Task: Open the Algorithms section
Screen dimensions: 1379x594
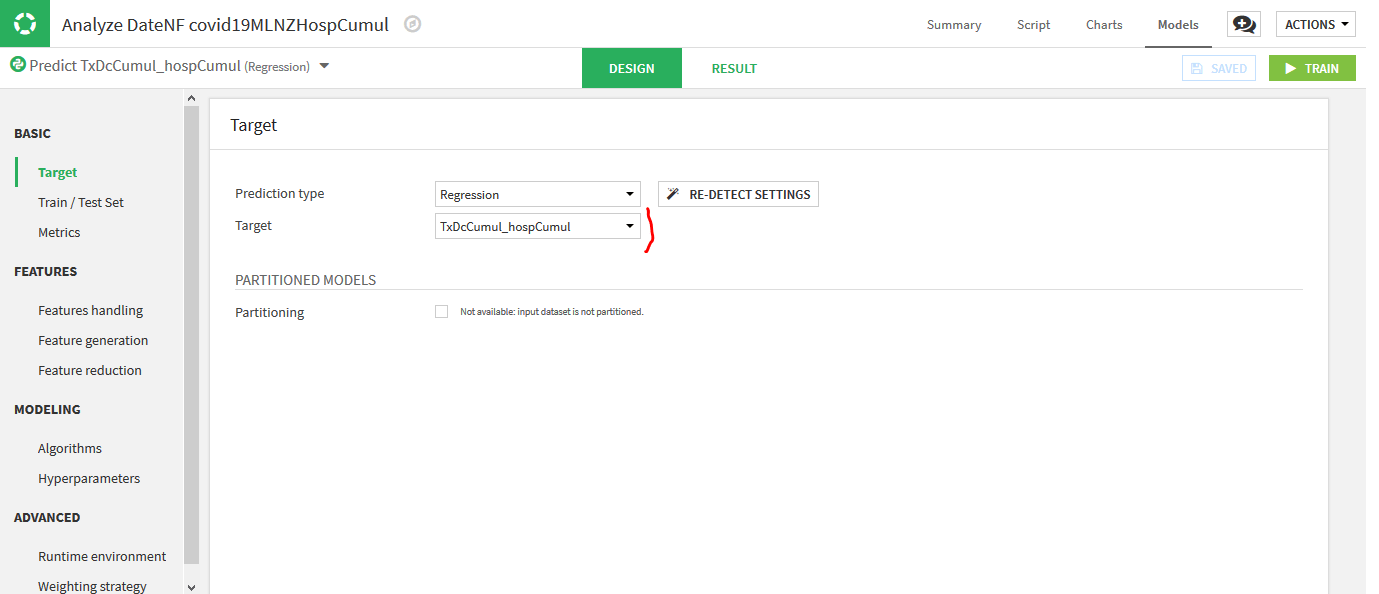Action: point(70,448)
